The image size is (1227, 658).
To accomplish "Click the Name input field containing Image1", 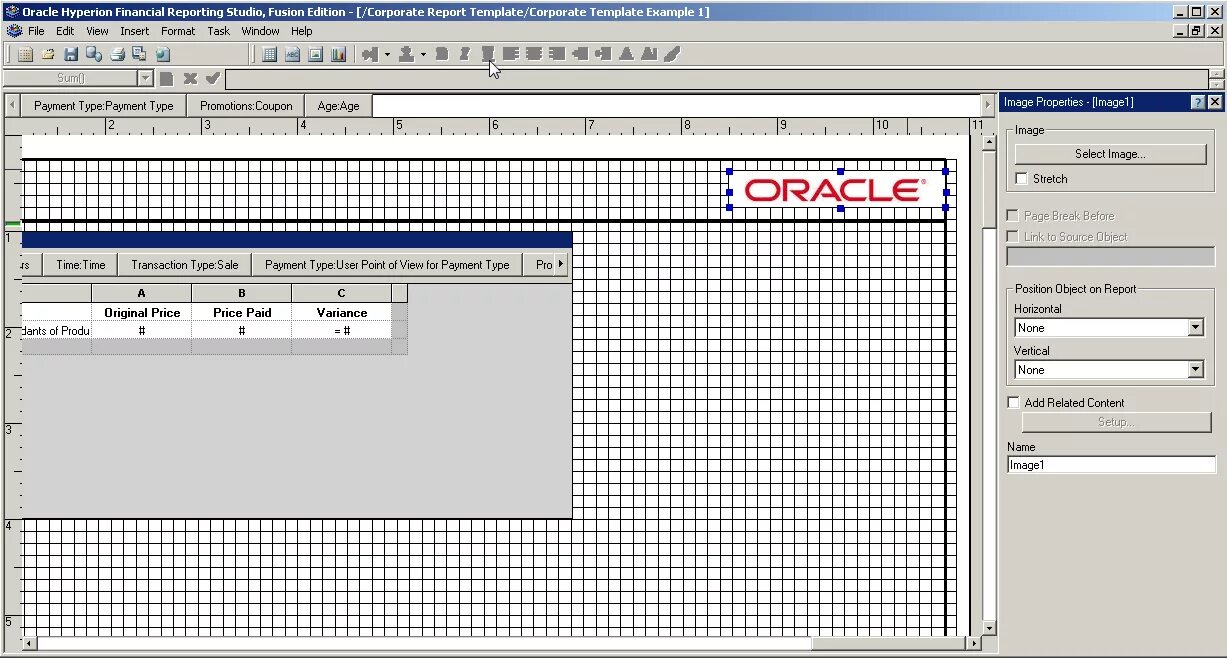I will tap(1110, 465).
